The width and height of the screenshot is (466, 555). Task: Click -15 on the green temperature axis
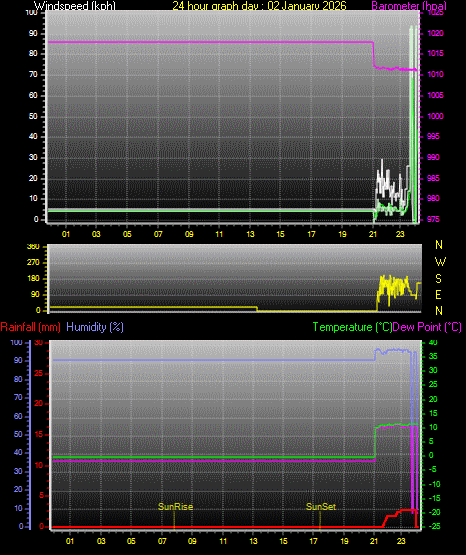tap(435, 498)
